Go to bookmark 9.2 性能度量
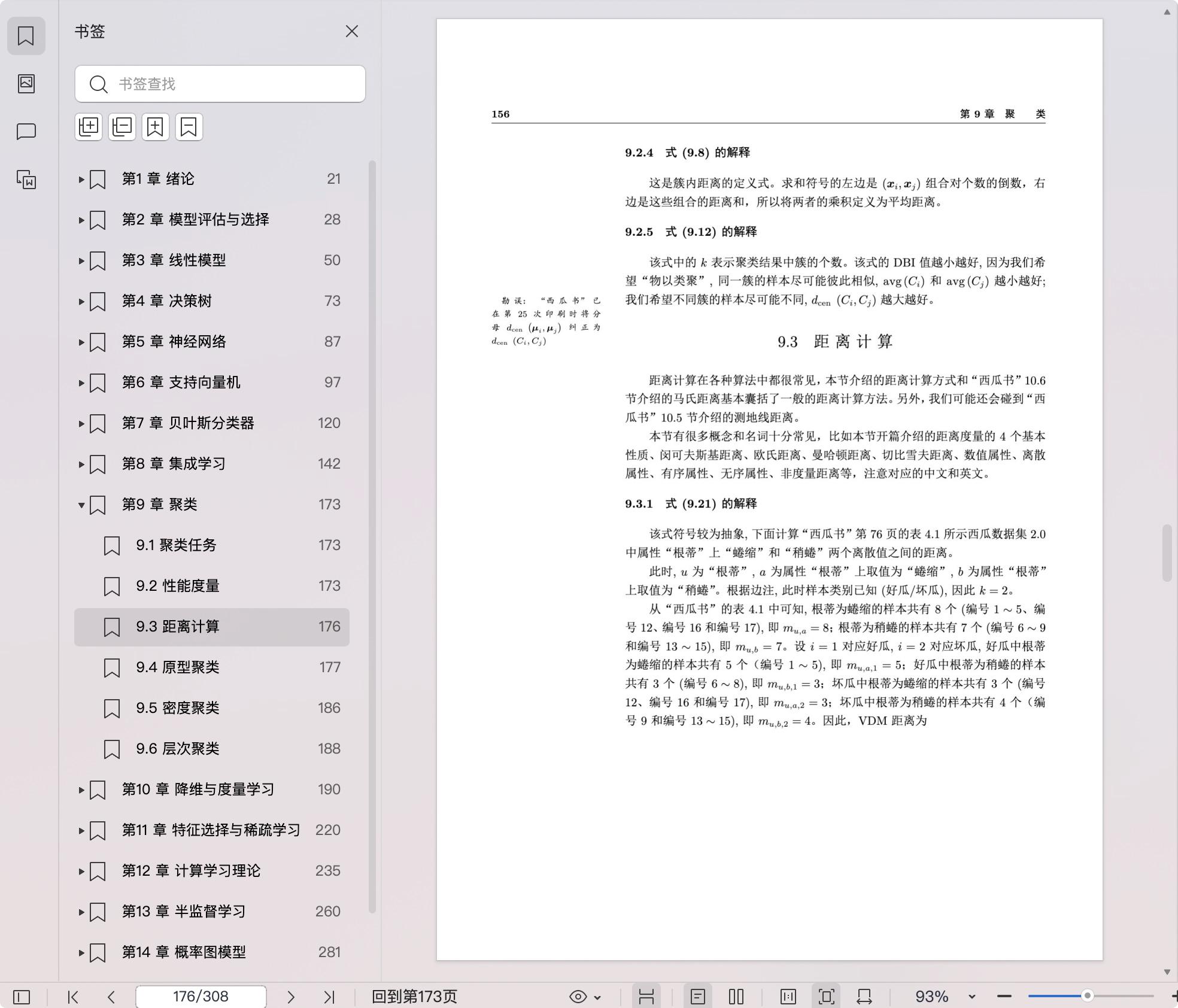This screenshot has height=1008, width=1178. point(212,586)
